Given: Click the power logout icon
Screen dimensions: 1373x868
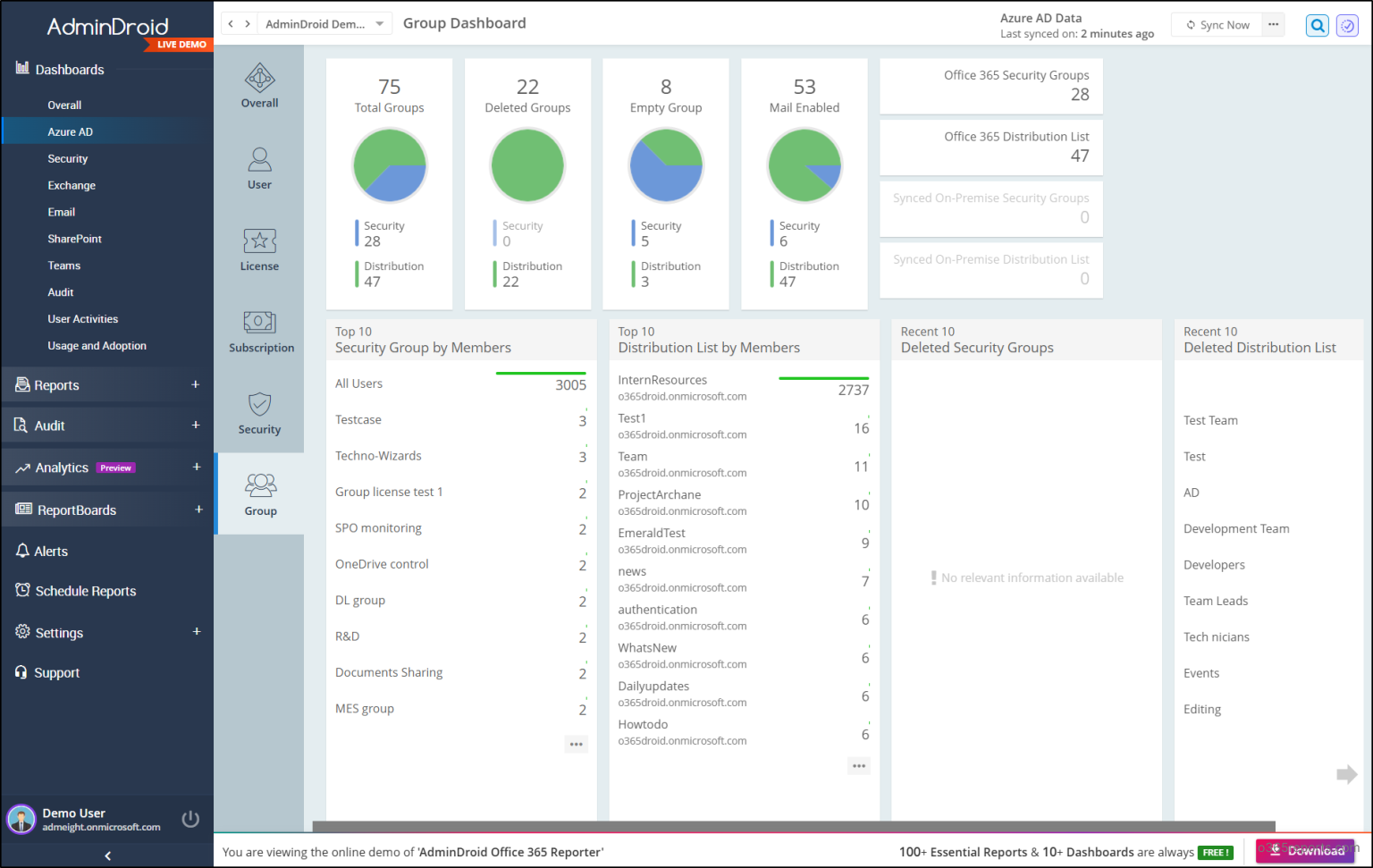Looking at the screenshot, I should [190, 819].
